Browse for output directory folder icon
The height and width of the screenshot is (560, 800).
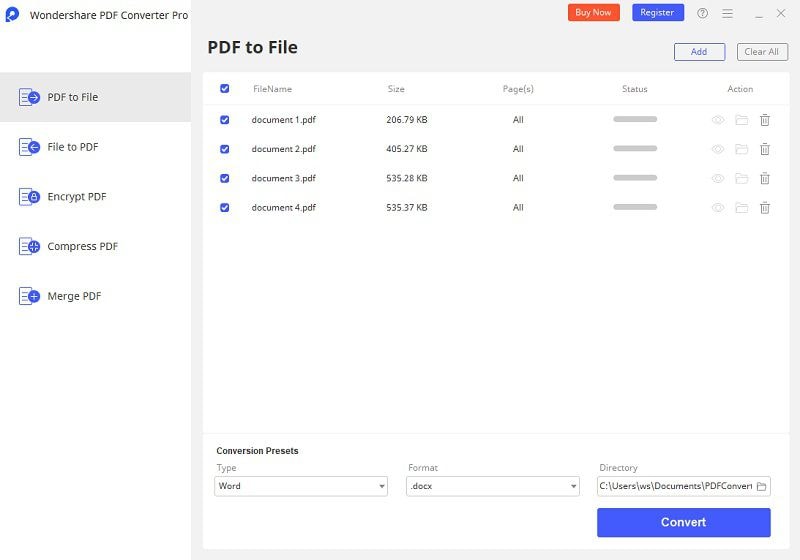tap(761, 487)
